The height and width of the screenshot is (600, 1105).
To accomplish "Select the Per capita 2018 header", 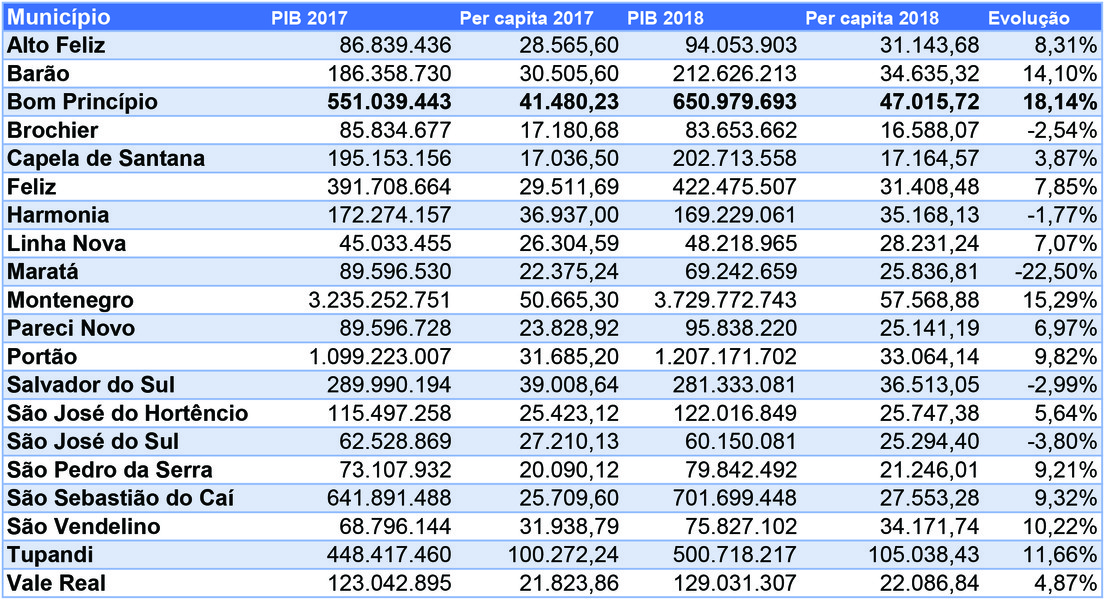I will point(872,18).
